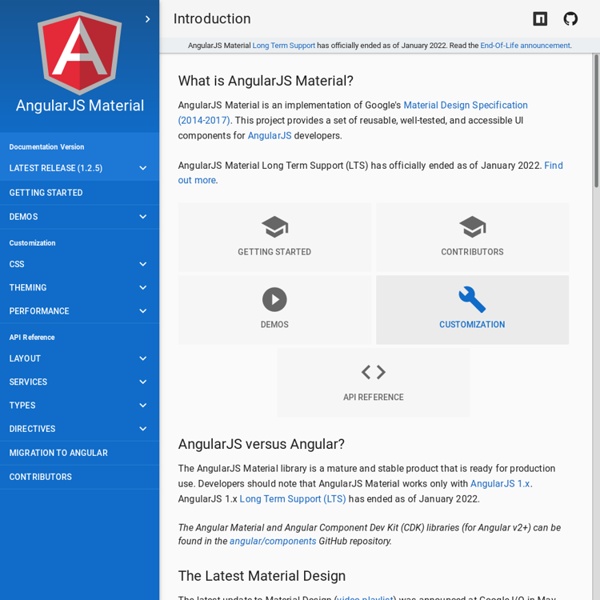Expand the Theming section chevron
The image size is (600, 600).
(143, 287)
